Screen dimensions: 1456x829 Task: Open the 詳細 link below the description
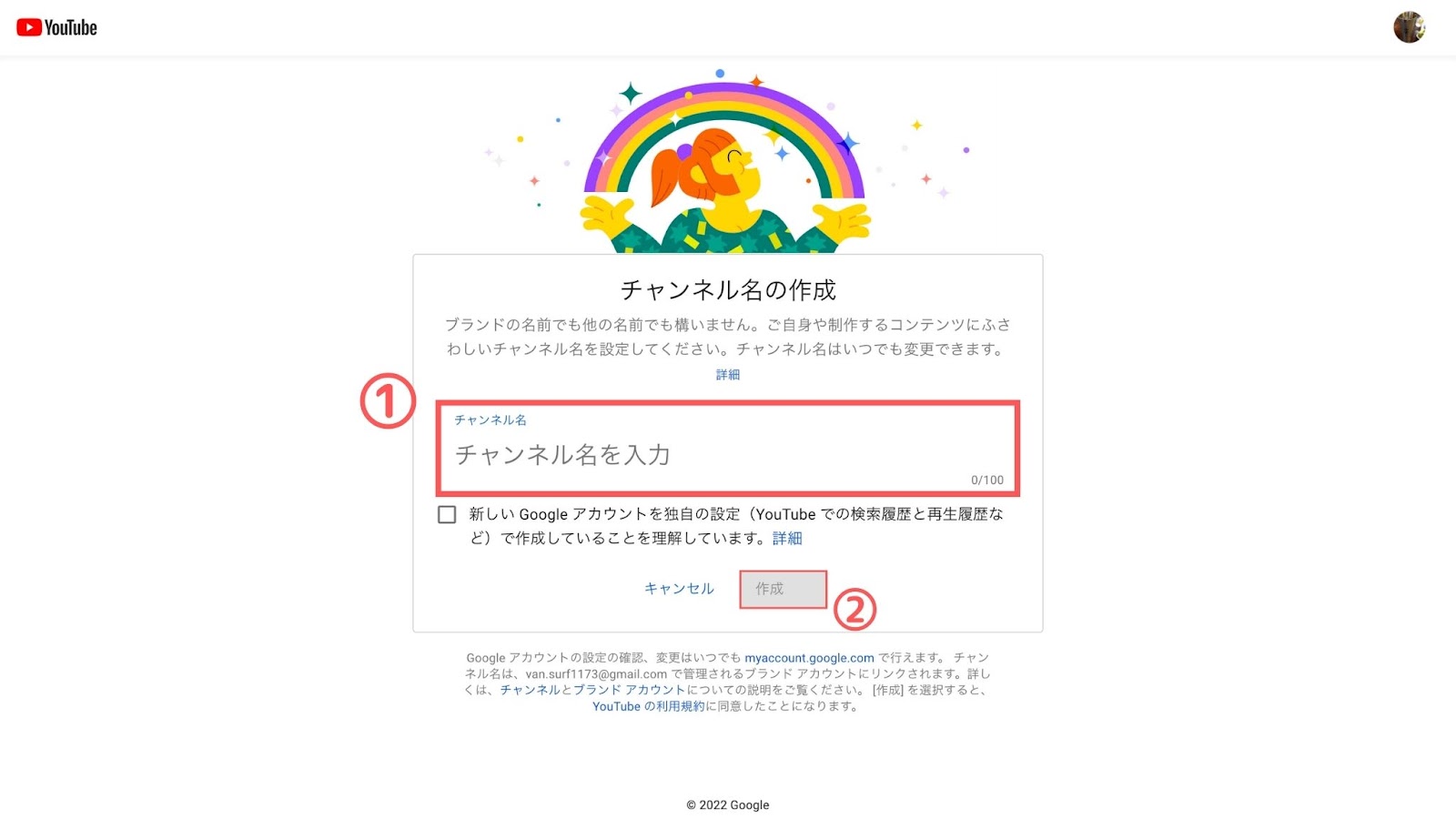coord(728,375)
